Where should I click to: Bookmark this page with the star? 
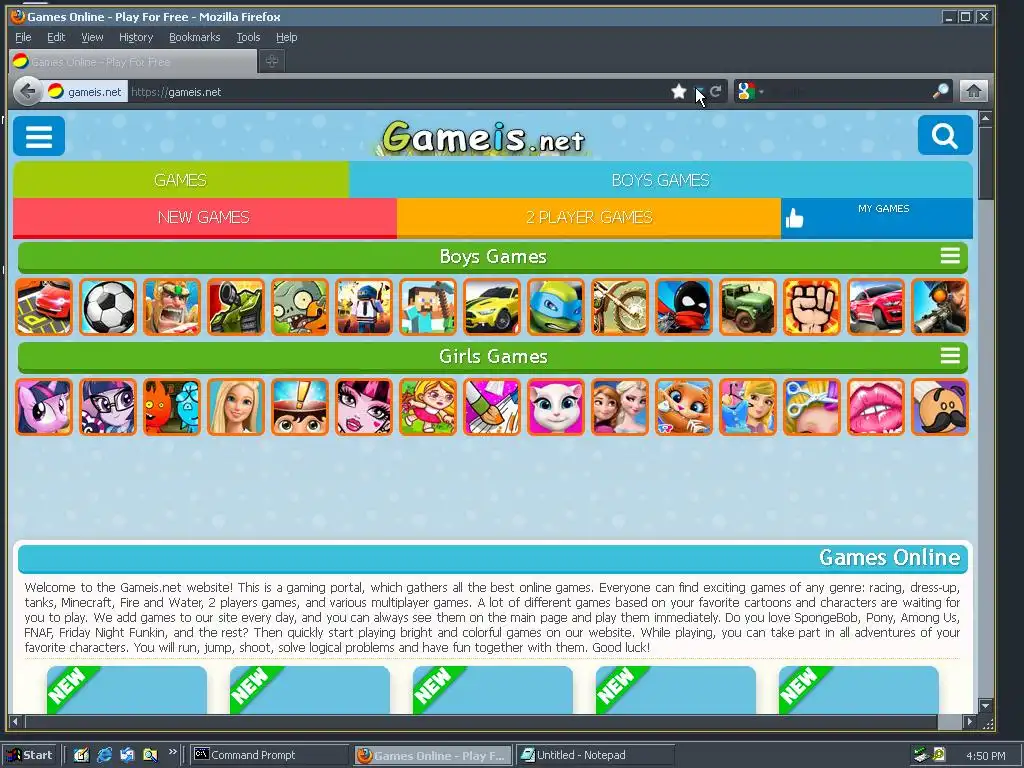coord(679,91)
